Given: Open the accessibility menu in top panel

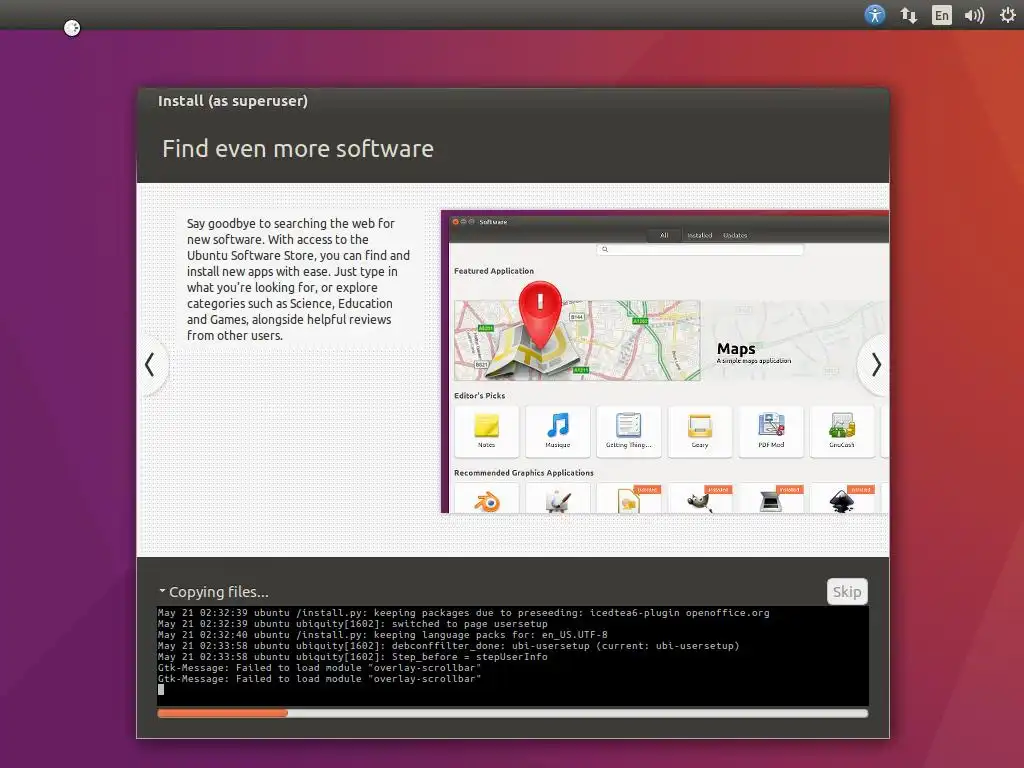Looking at the screenshot, I should tap(874, 14).
